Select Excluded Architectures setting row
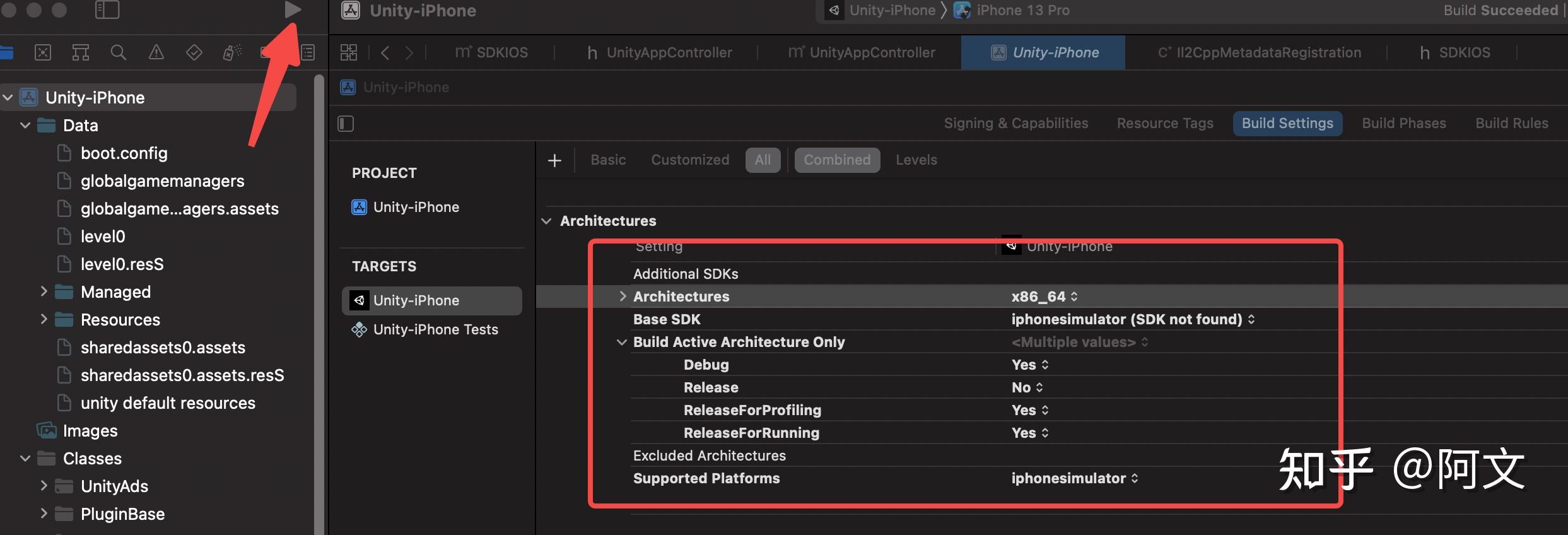 coord(710,456)
